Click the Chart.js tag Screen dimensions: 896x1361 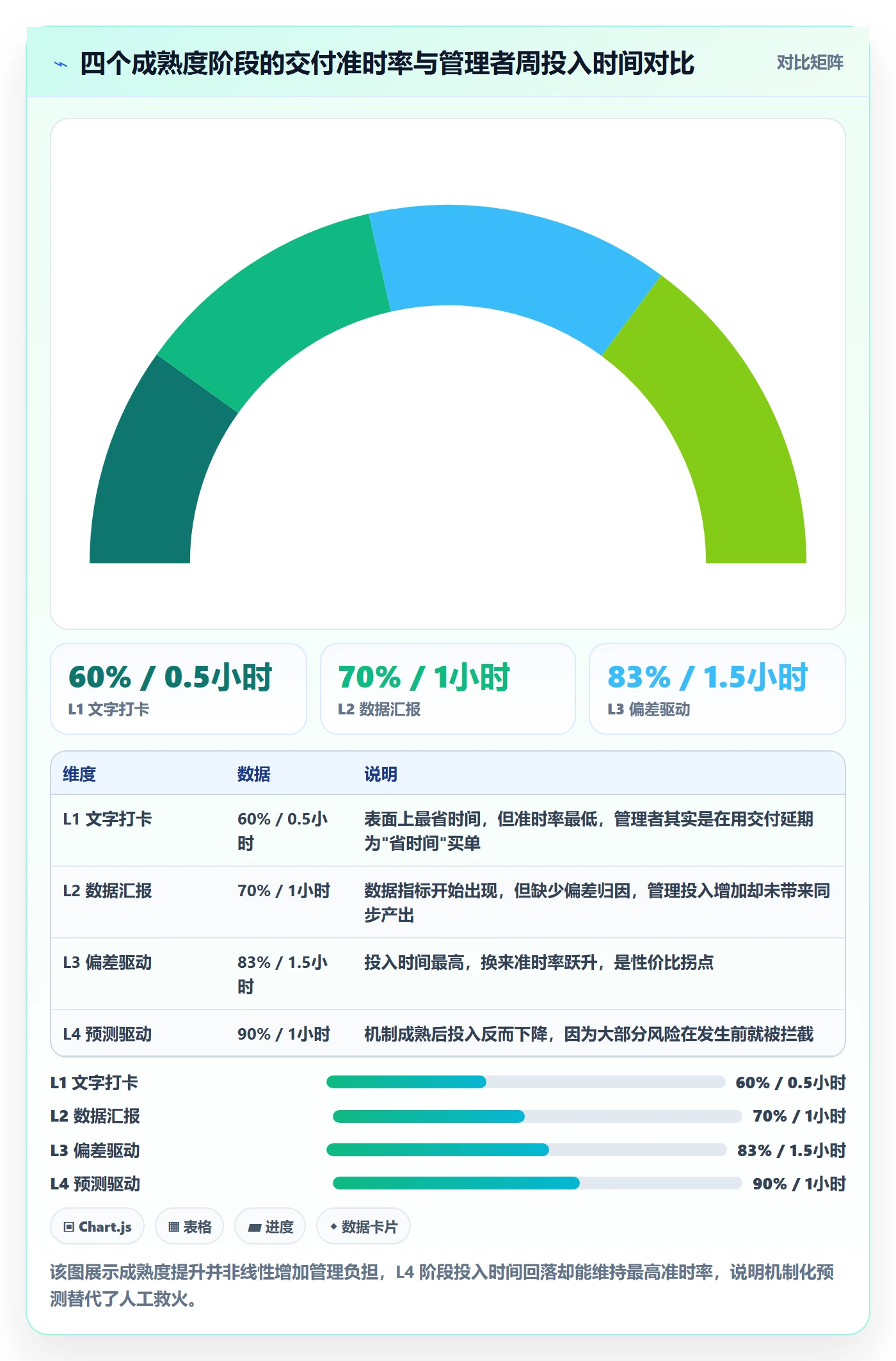click(97, 1227)
